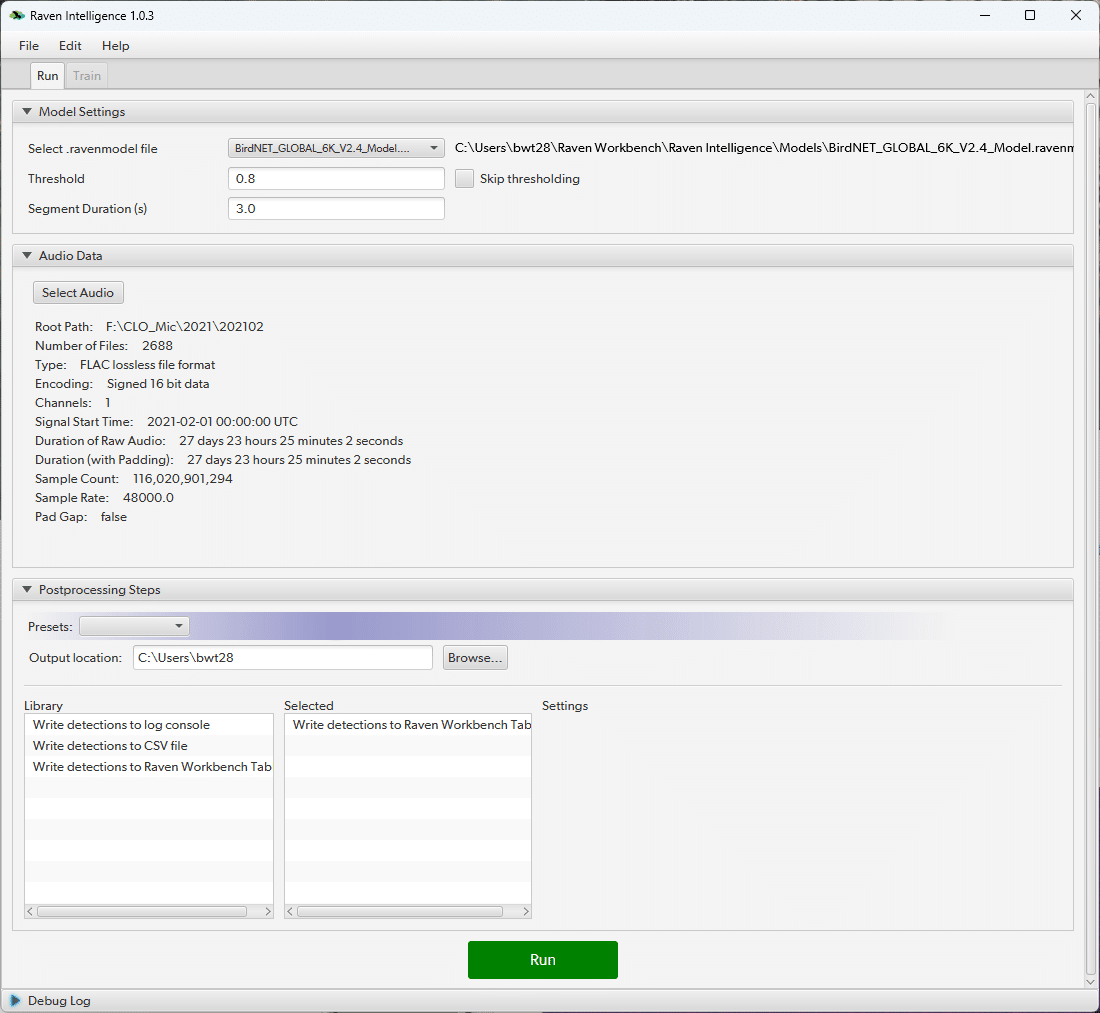Image resolution: width=1100 pixels, height=1013 pixels.
Task: Select Write detections to Raven Workbench Tab
Action: pyautogui.click(x=152, y=766)
